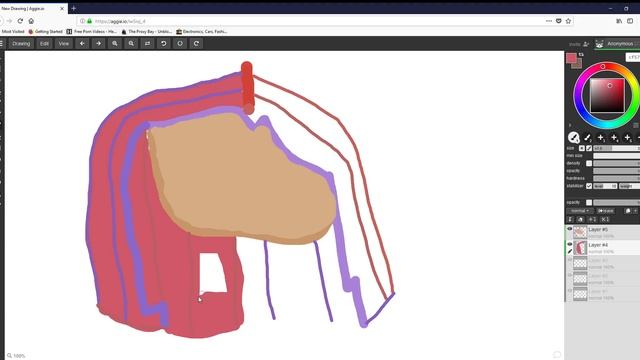Click the erase layer button
Image resolution: width=640 pixels, height=360 pixels.
coord(606,211)
